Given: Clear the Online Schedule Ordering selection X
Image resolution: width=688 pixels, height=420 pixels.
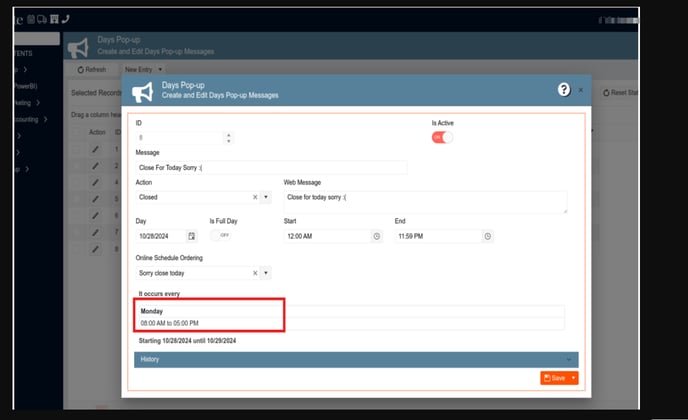Looking at the screenshot, I should click(255, 272).
